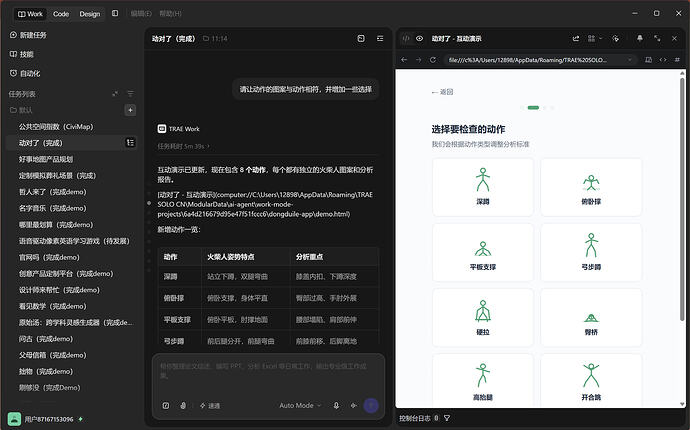The image size is (690, 430).
Task: Open task 创意产品定制平台 (完成demo)
Action: pyautogui.click(x=66, y=273)
